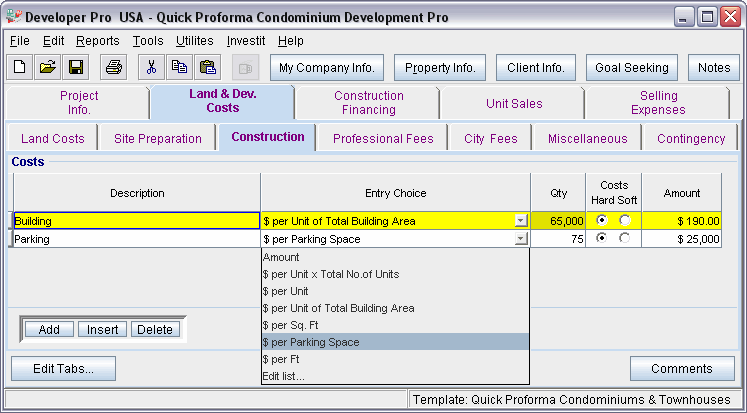
Task: Click the $ 25,000 amount cell
Action: coord(681,239)
